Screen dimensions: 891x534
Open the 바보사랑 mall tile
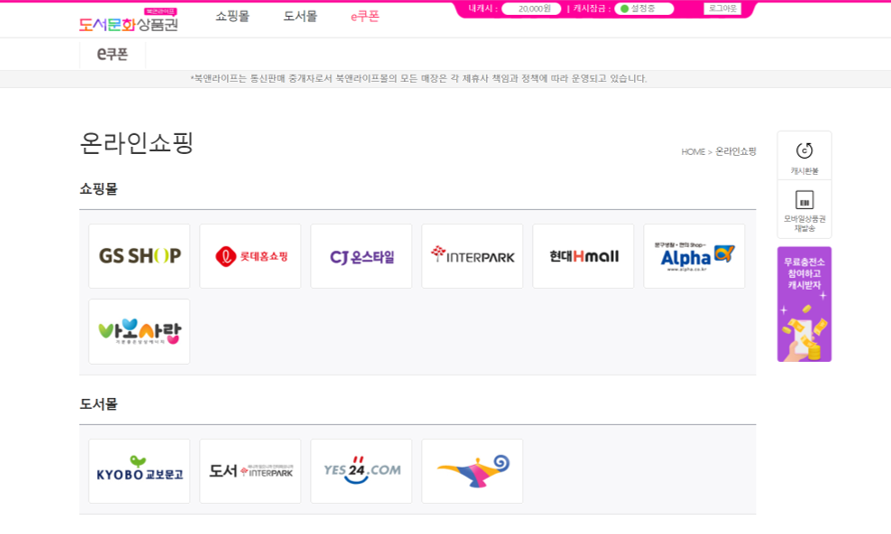[139, 332]
